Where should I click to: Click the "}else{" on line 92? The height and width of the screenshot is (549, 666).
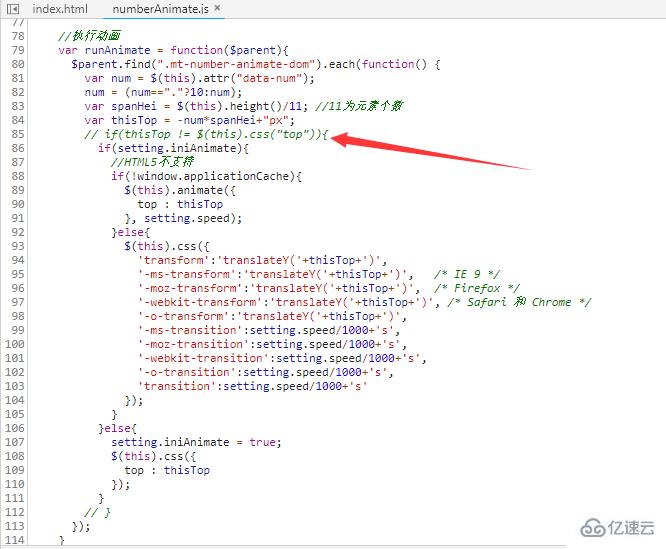tap(130, 232)
